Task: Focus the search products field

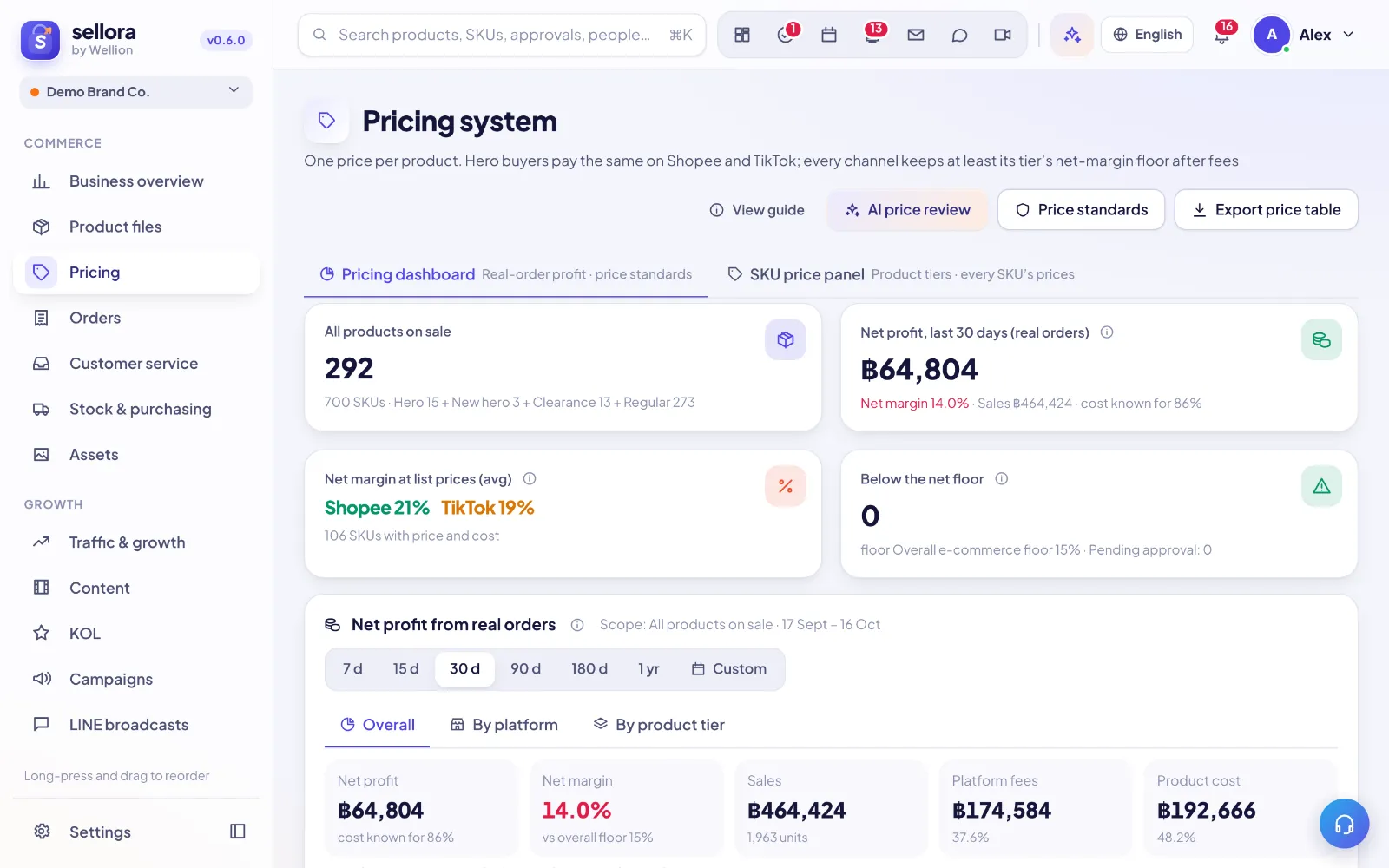Action: [x=502, y=35]
